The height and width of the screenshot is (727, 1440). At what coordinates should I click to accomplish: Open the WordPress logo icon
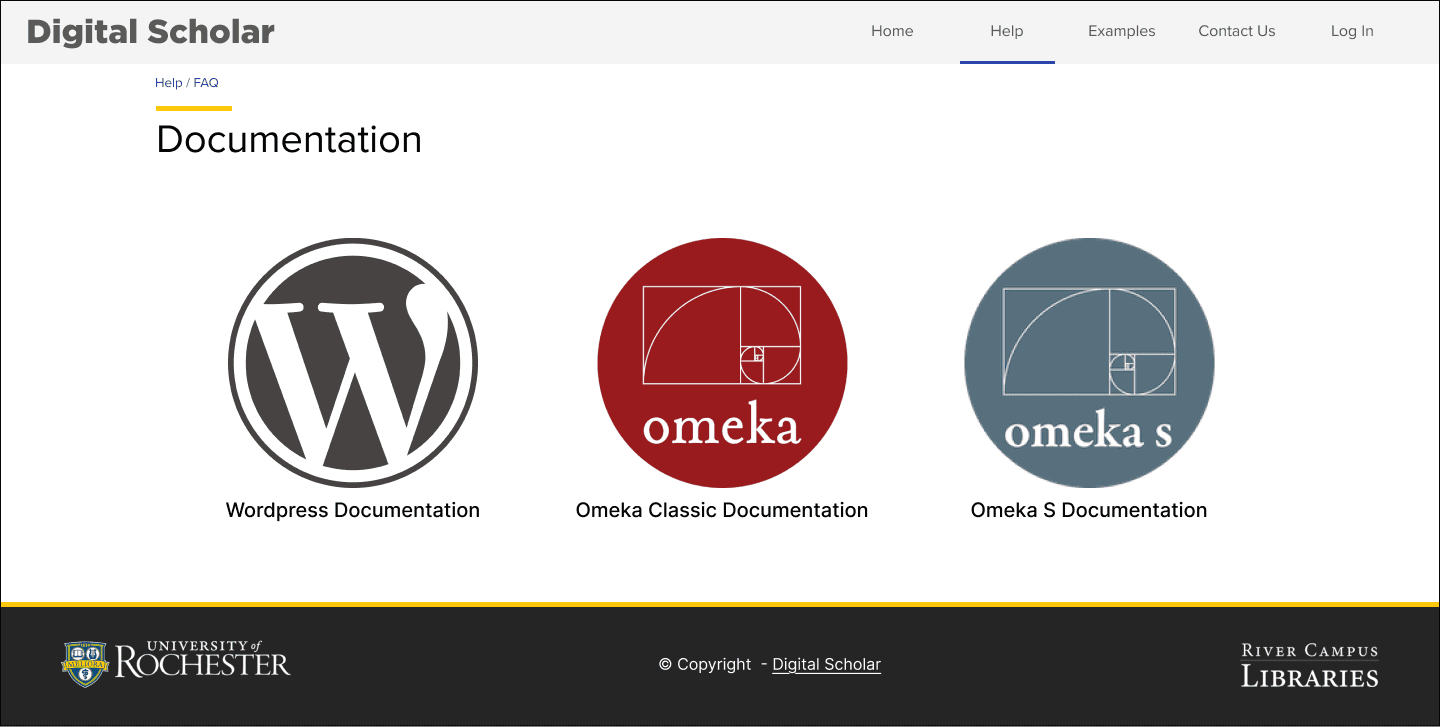click(353, 363)
